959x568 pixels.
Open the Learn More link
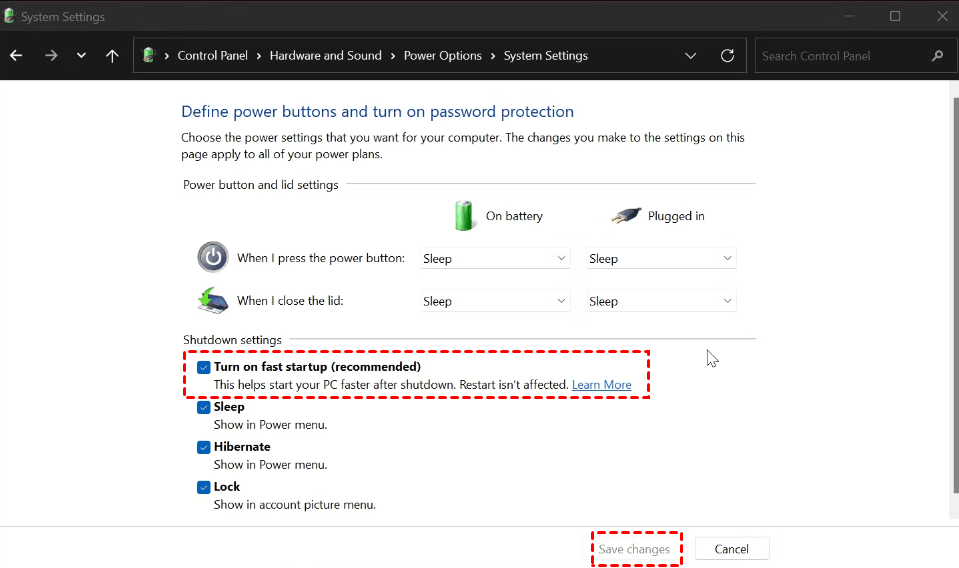601,385
